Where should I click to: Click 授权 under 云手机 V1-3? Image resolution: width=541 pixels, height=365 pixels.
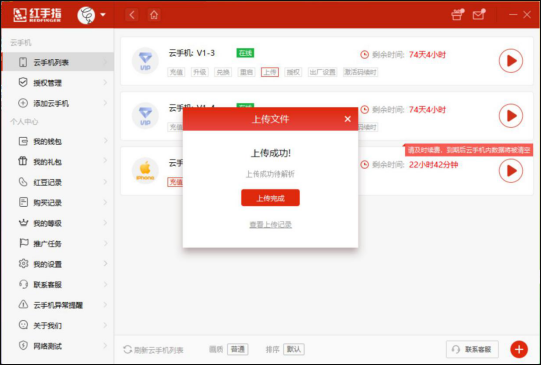(293, 72)
